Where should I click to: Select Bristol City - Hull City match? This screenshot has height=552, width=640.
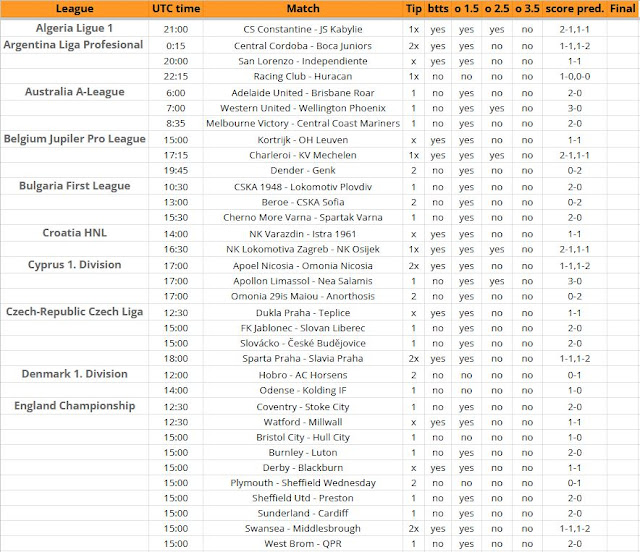click(x=303, y=437)
